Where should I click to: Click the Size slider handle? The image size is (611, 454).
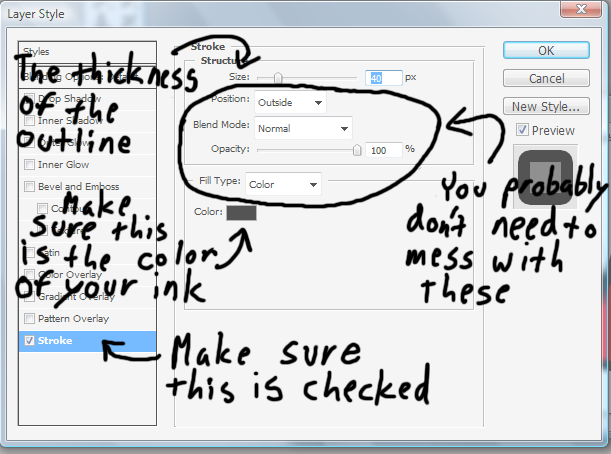pyautogui.click(x=277, y=77)
